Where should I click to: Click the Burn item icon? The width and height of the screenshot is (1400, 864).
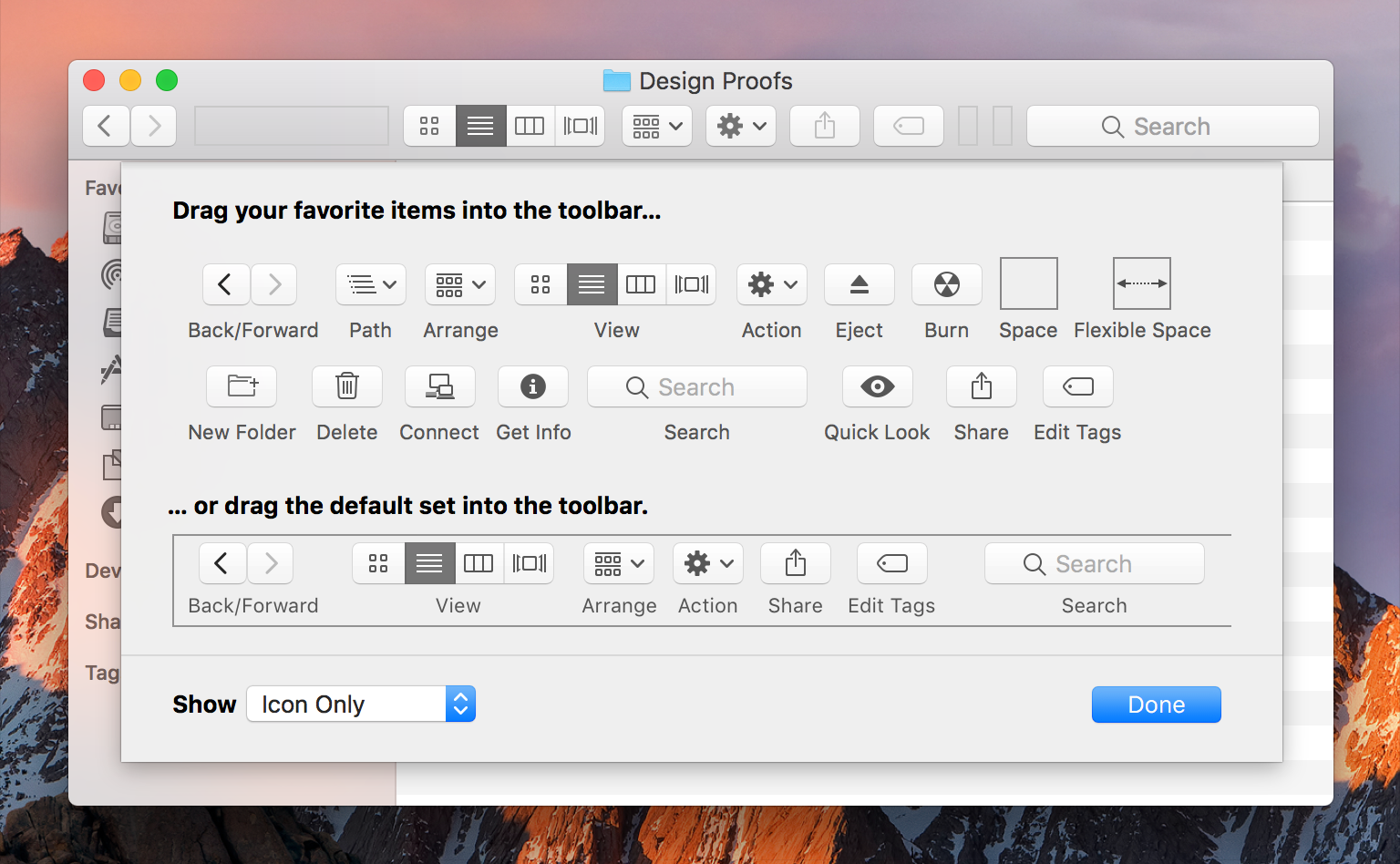(947, 284)
